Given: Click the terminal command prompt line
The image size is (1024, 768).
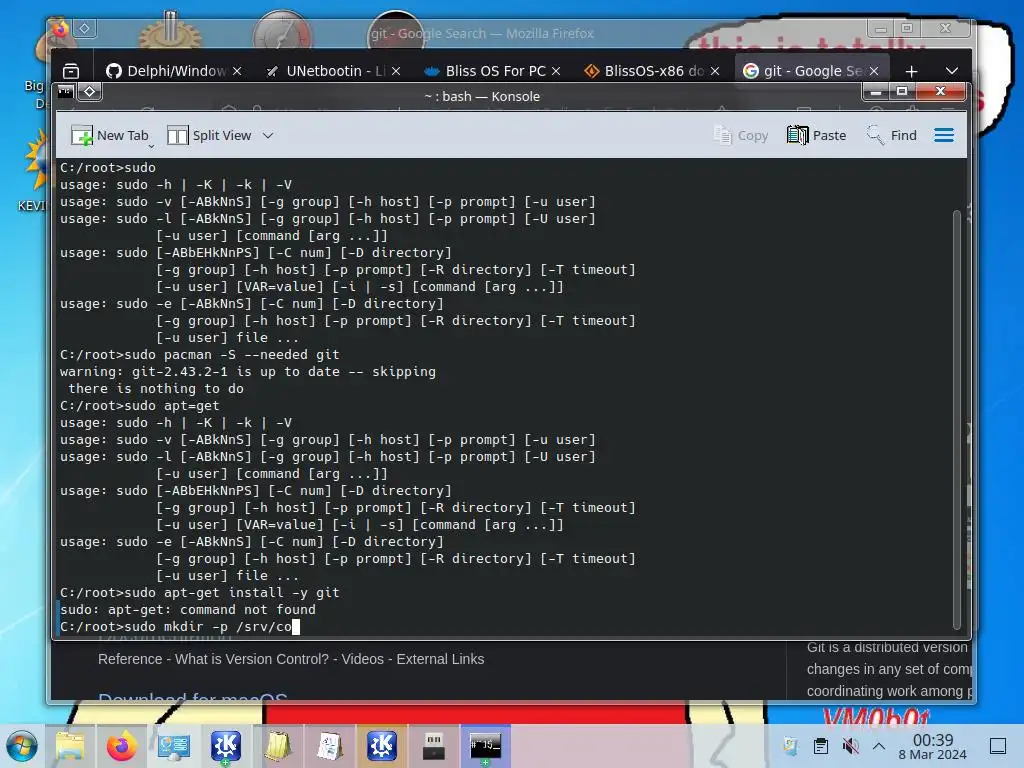Looking at the screenshot, I should point(180,626).
